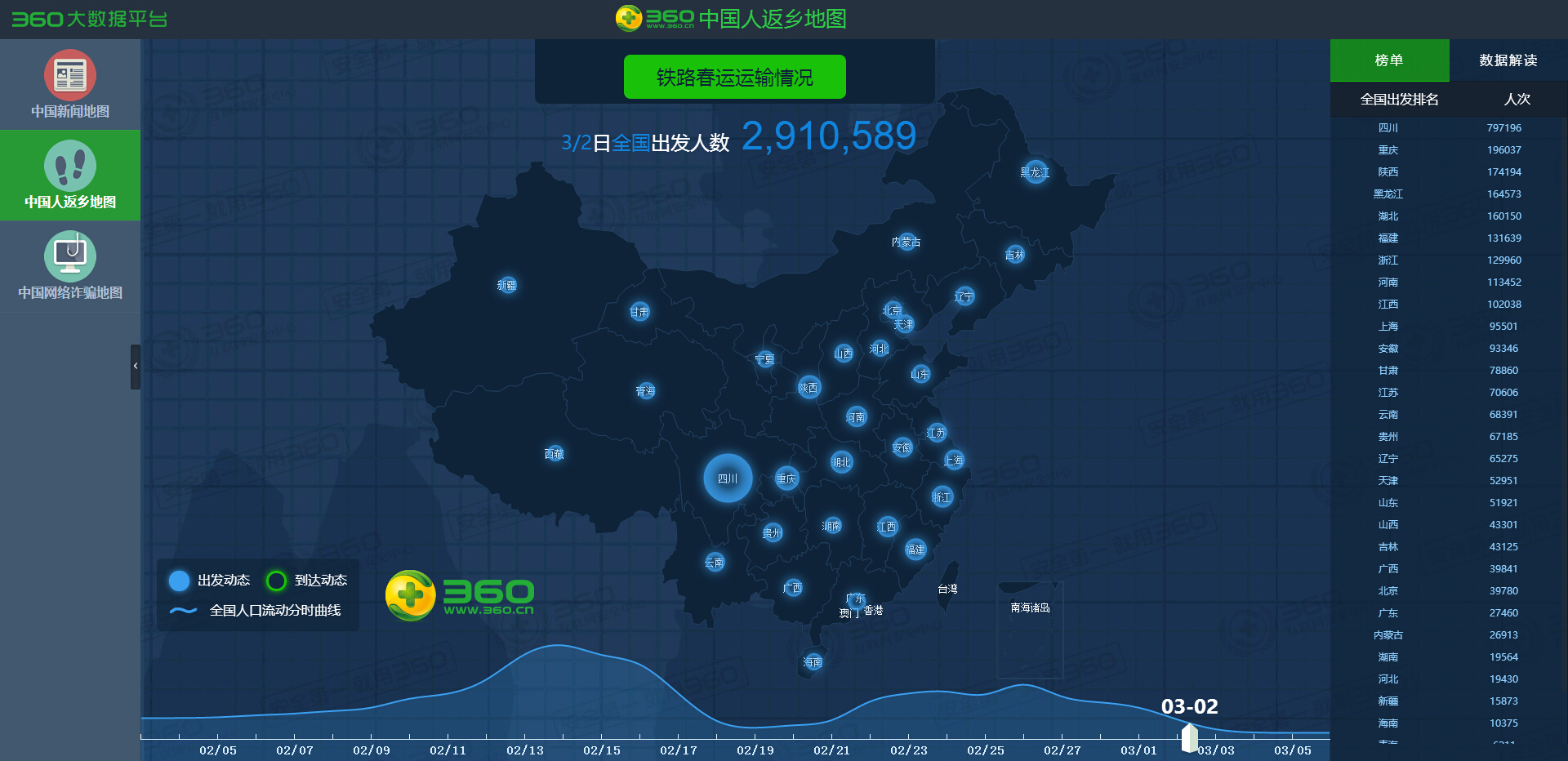Click the 360 www.360.cn logo on map
The width and height of the screenshot is (1568, 761).
click(460, 595)
